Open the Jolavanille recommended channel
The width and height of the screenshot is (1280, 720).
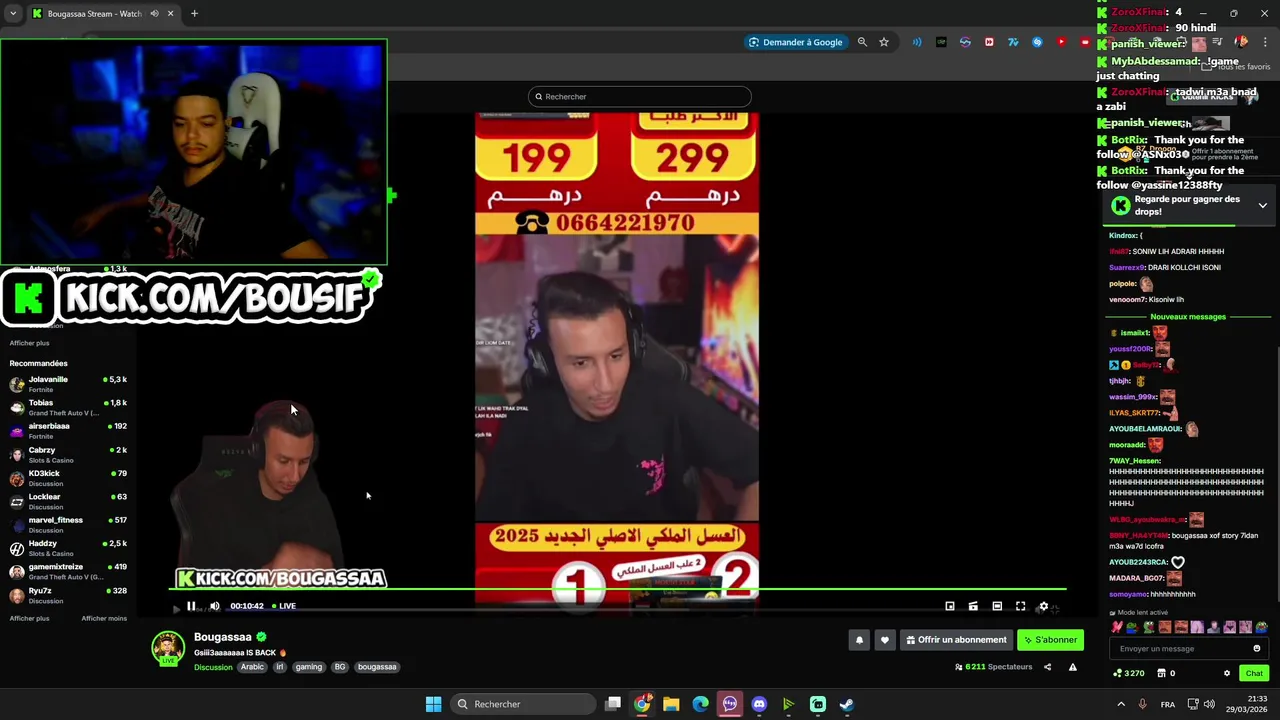(68, 384)
